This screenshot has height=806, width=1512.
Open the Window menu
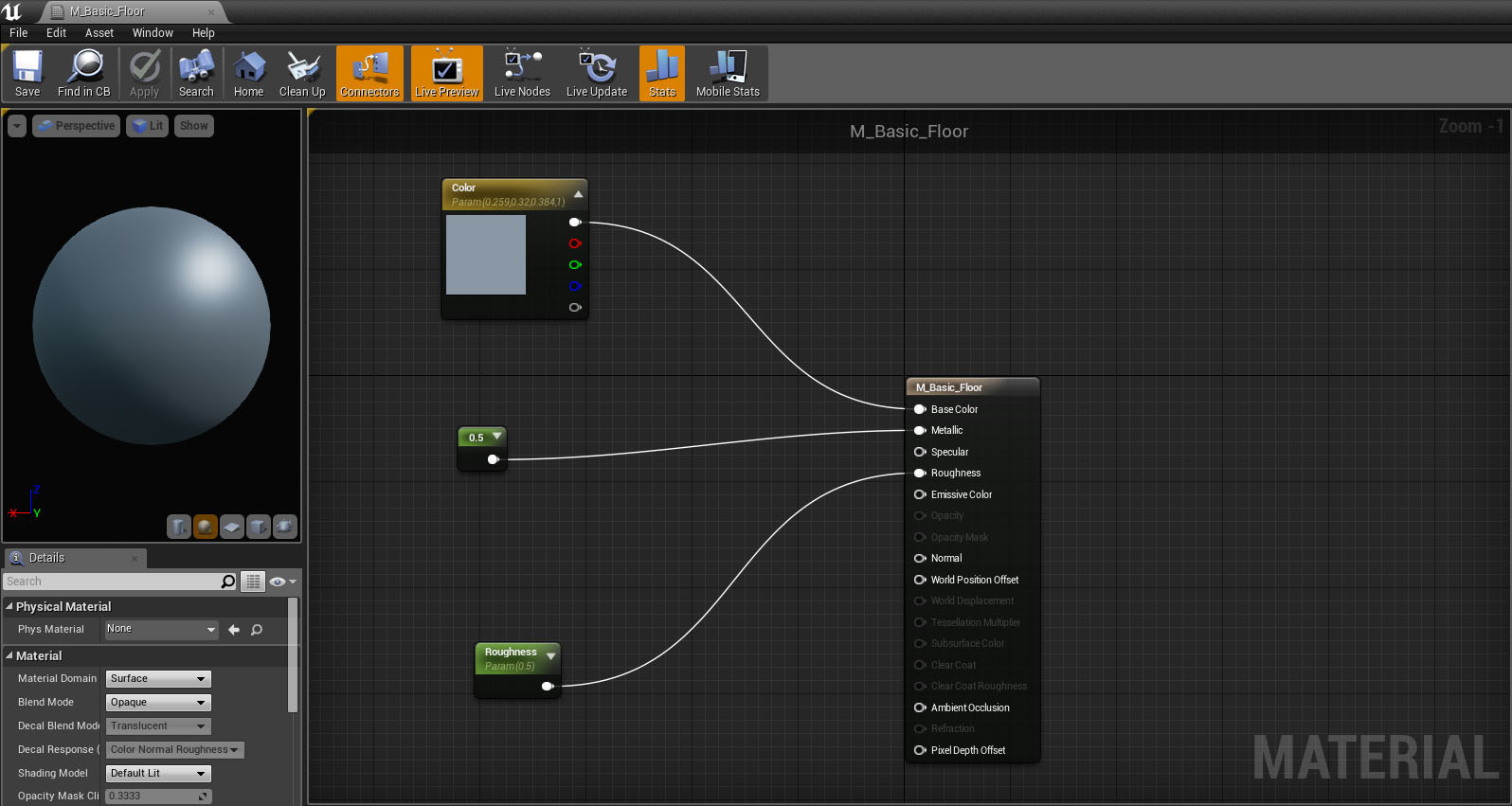153,32
